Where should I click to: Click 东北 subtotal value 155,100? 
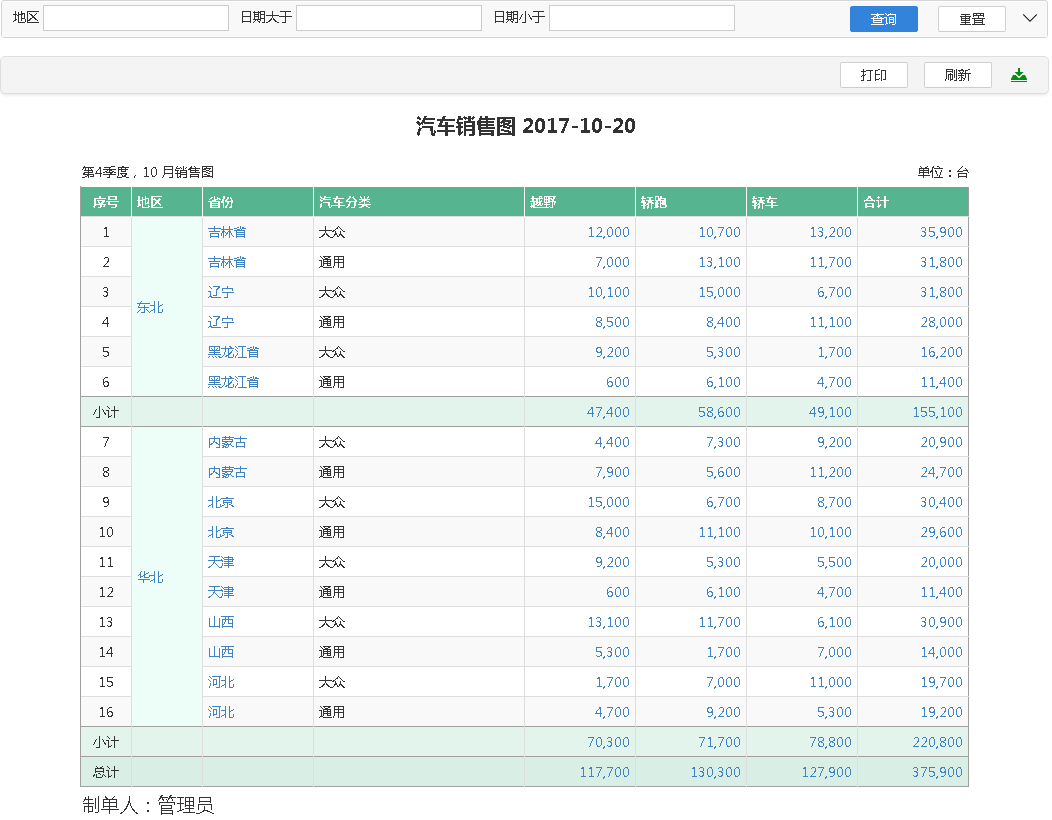(937, 412)
